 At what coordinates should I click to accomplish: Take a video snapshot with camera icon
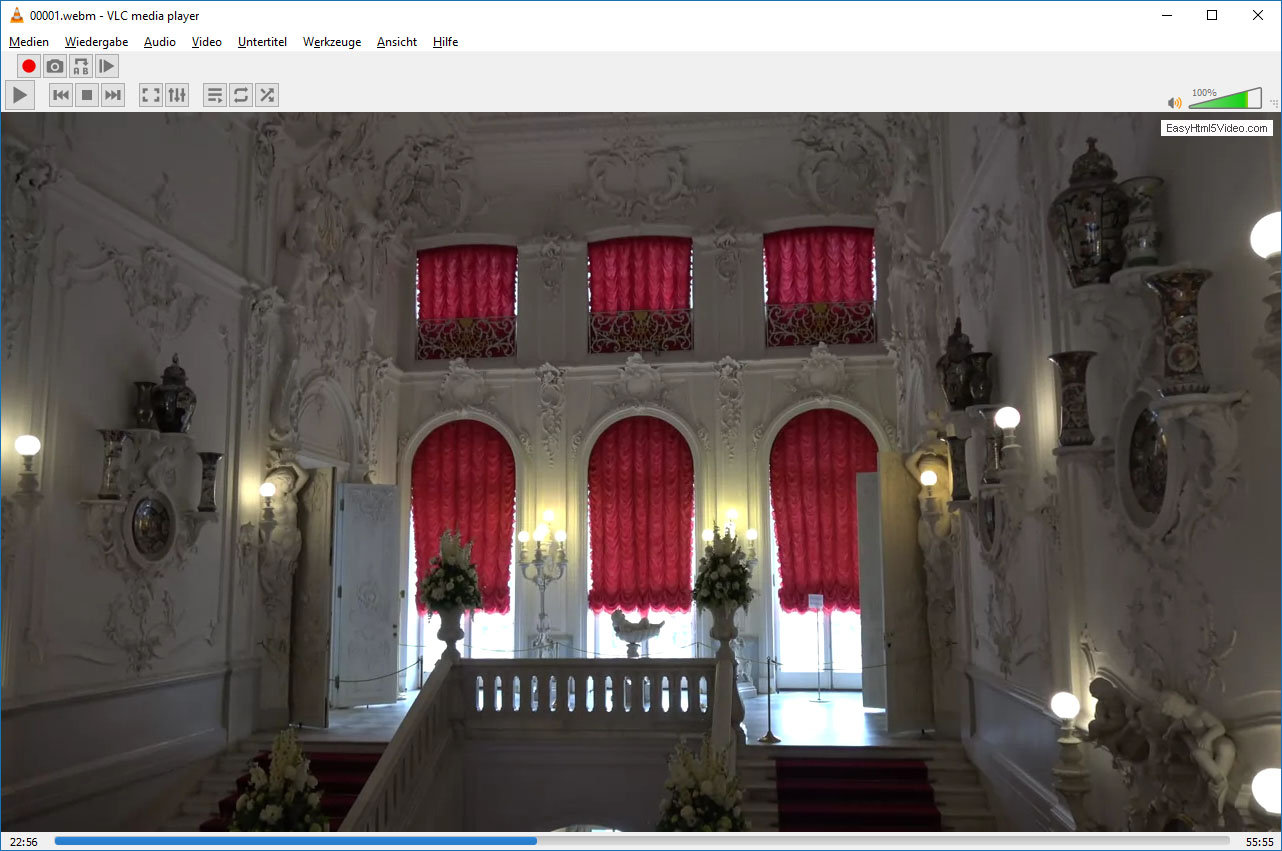[x=55, y=67]
